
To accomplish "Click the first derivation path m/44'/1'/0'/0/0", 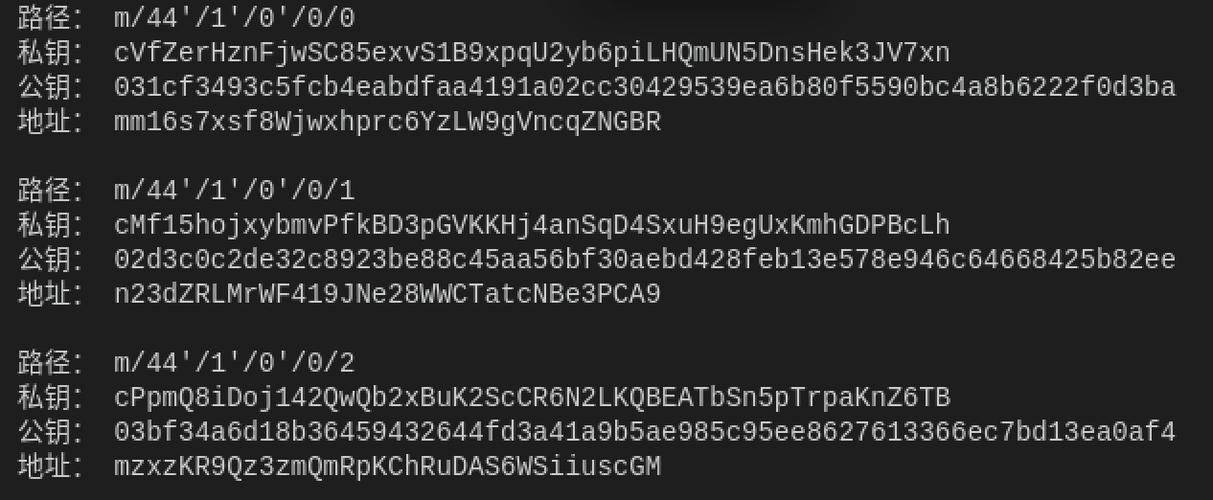I will pyautogui.click(x=234, y=19).
